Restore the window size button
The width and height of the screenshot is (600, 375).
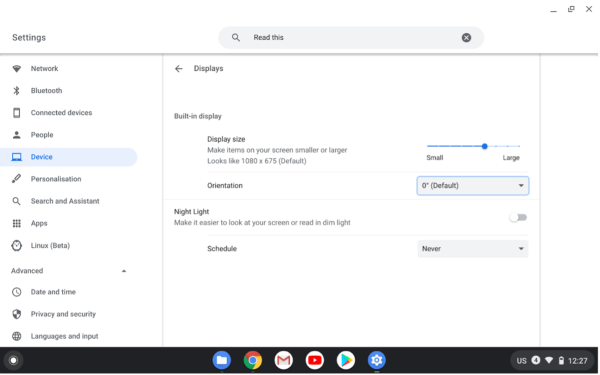[x=571, y=9]
